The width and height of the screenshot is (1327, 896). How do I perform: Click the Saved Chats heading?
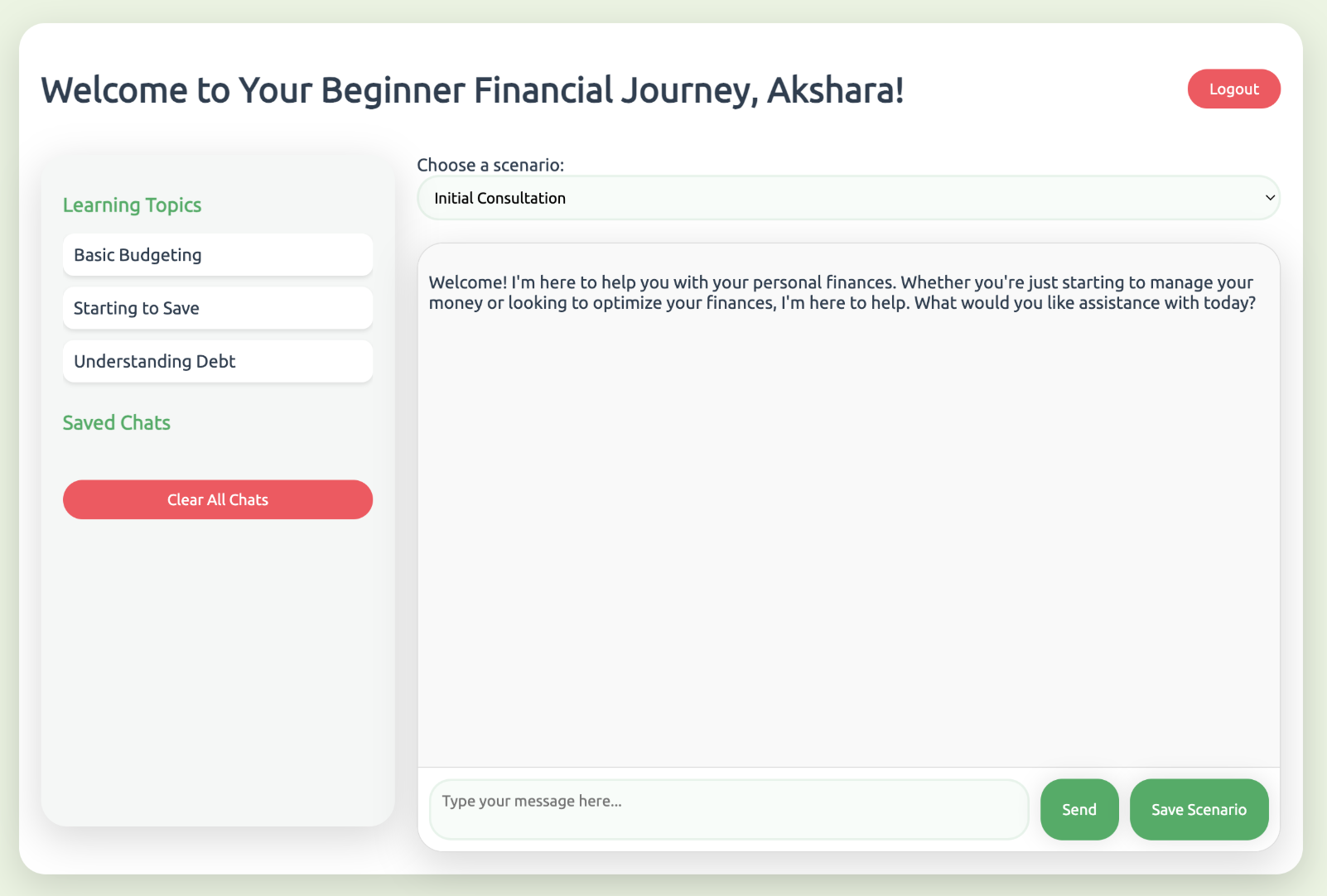click(117, 423)
